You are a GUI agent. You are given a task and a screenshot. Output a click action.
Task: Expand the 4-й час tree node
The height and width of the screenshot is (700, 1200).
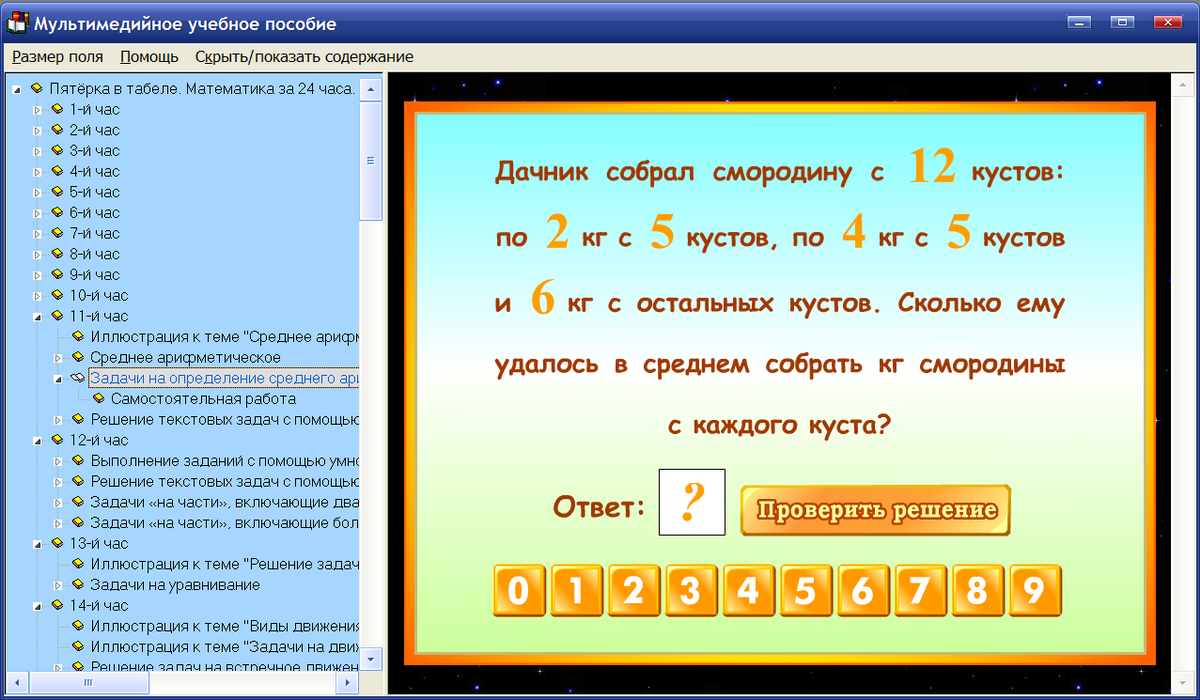[38, 171]
